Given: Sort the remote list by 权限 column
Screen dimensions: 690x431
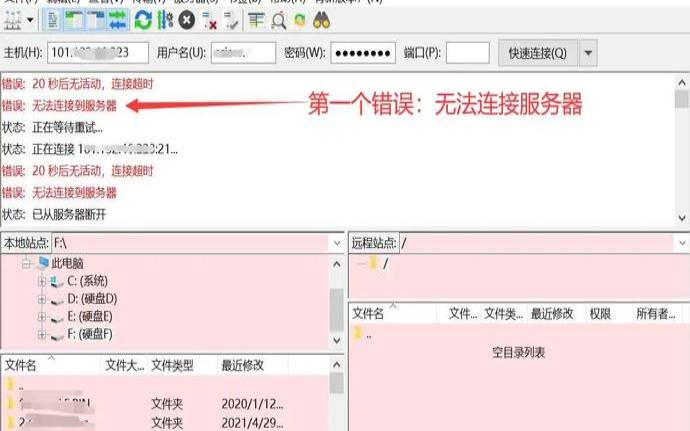Looking at the screenshot, I should pos(601,313).
